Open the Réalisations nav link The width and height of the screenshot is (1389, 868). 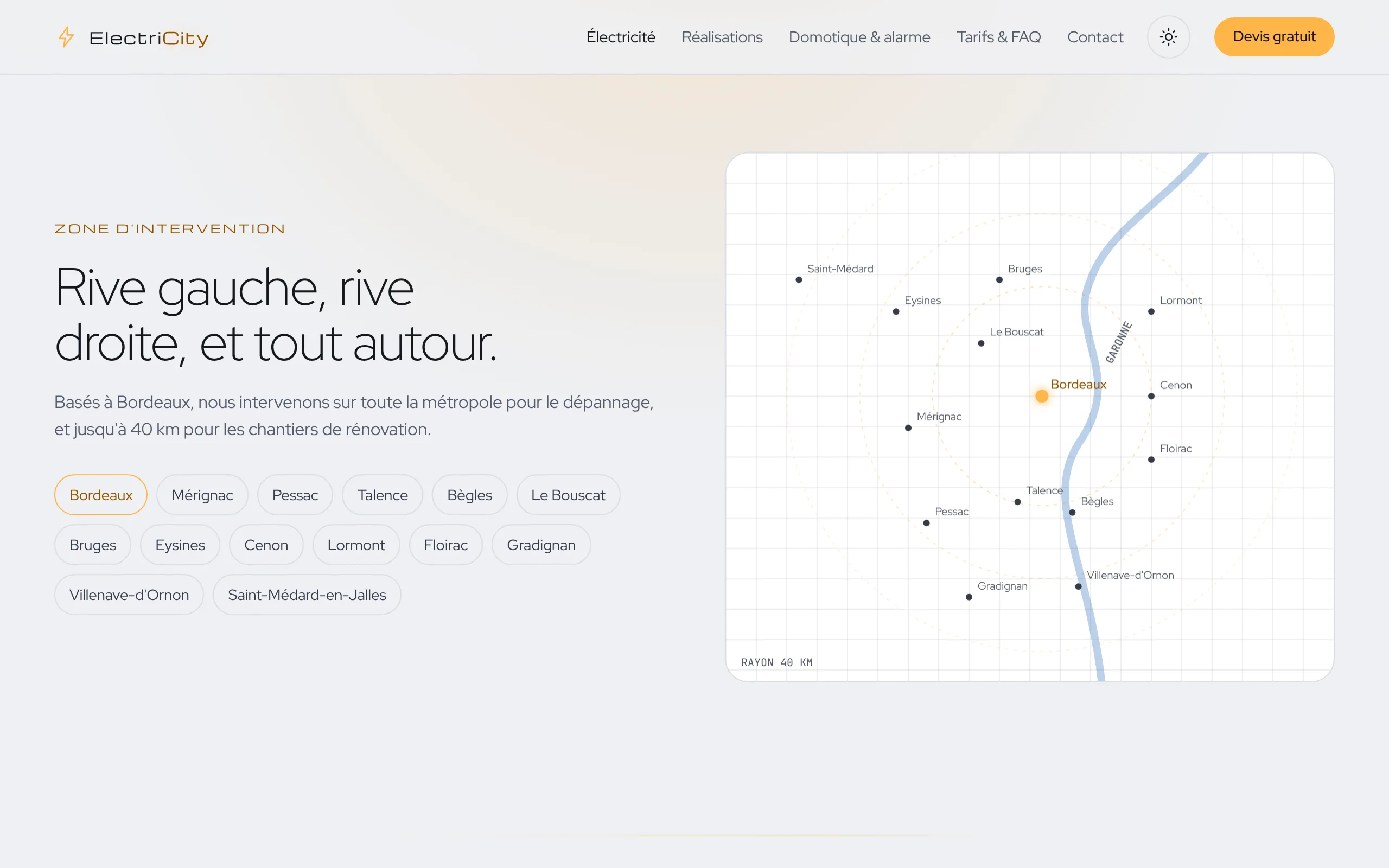[x=722, y=37]
